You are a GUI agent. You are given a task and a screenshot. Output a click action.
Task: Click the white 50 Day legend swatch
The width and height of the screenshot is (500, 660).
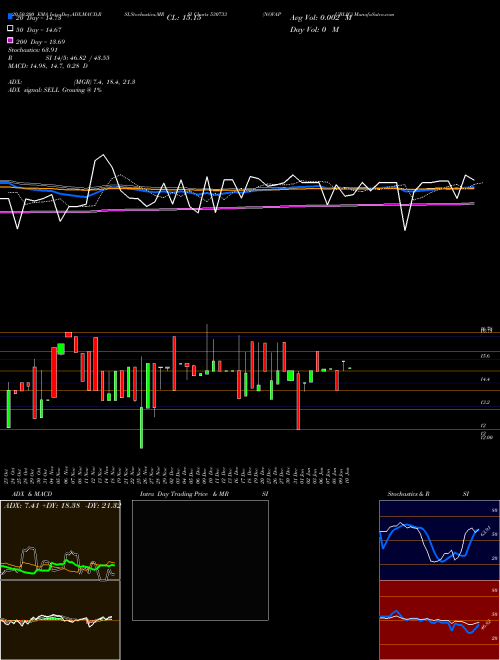(11, 29)
